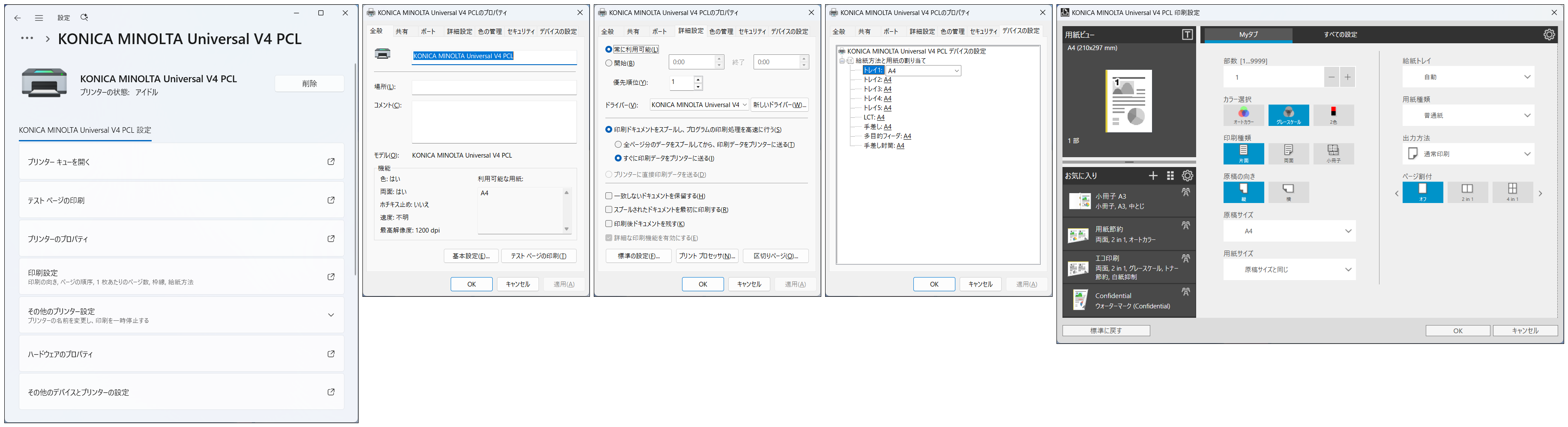Click the 場所 input field
The height and width of the screenshot is (427, 1568).
pyautogui.click(x=494, y=87)
